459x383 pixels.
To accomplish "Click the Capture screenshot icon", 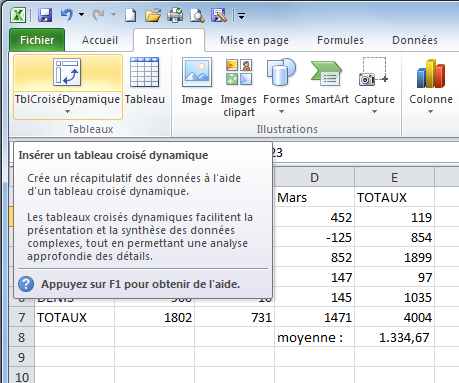I will point(374,71).
